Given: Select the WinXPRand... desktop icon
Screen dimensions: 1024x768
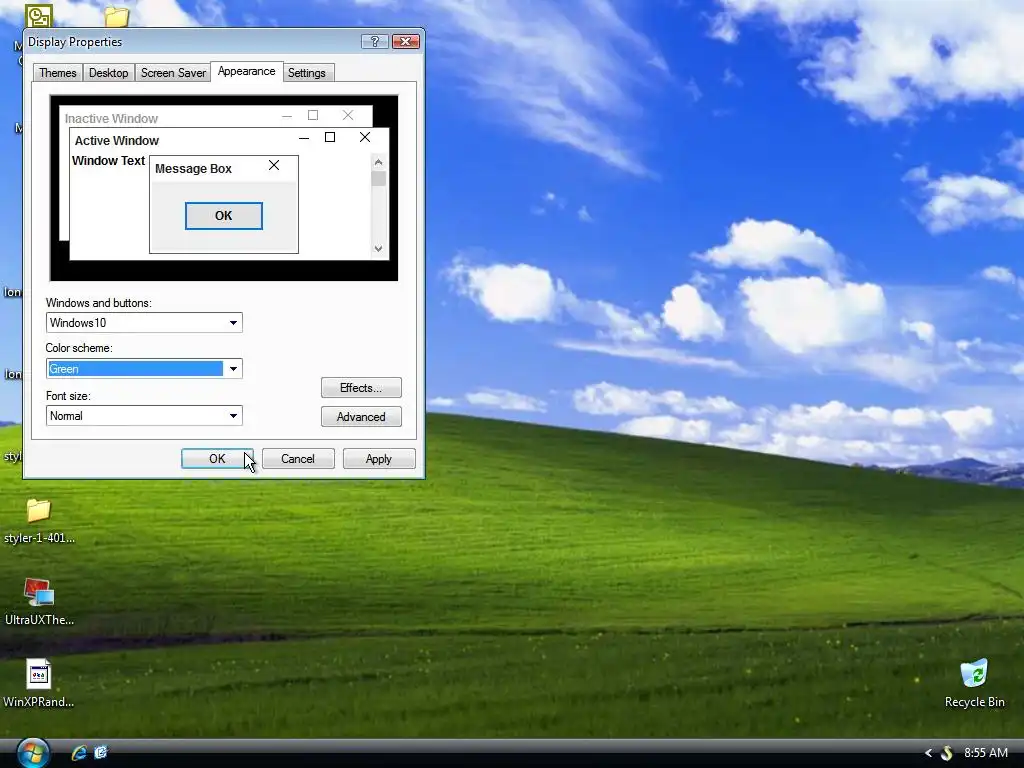Looking at the screenshot, I should tap(39, 684).
